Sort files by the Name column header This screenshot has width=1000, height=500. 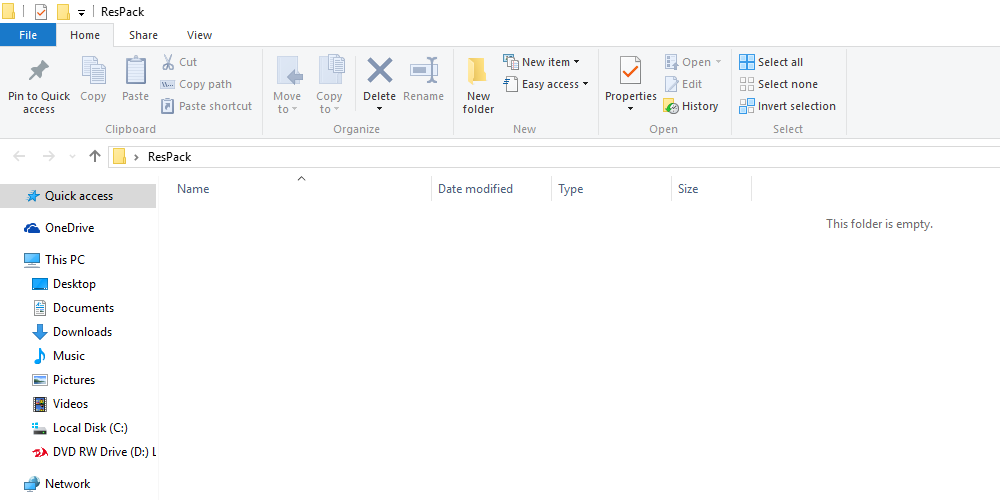coord(193,189)
